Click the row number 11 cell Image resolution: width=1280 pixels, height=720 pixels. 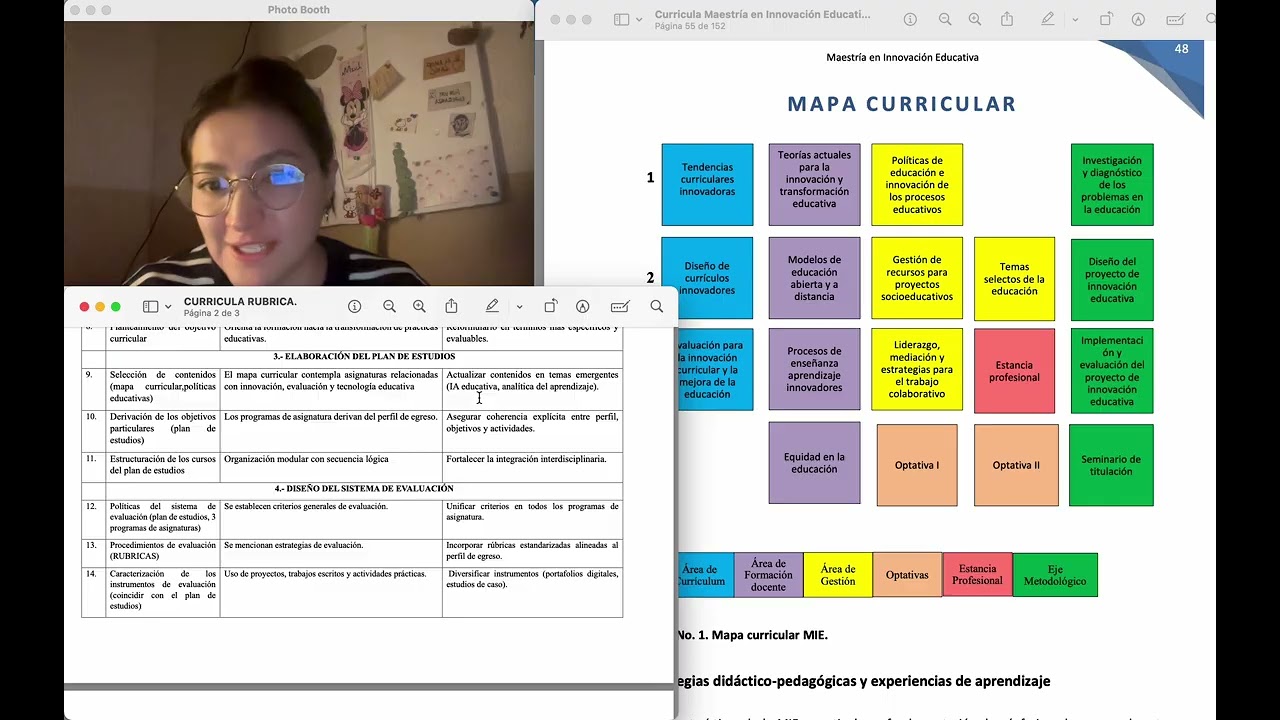tap(93, 465)
